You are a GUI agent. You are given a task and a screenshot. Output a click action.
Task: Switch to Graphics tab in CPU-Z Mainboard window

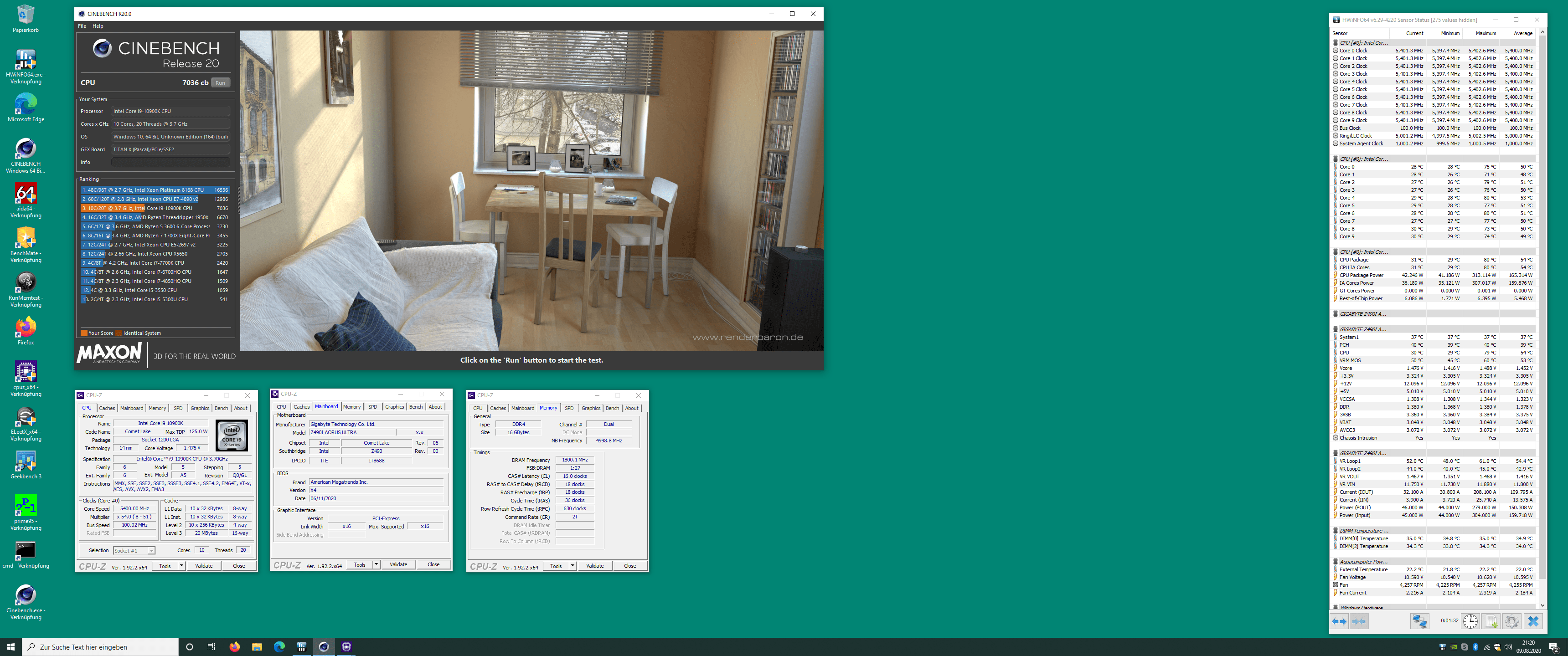coord(394,406)
